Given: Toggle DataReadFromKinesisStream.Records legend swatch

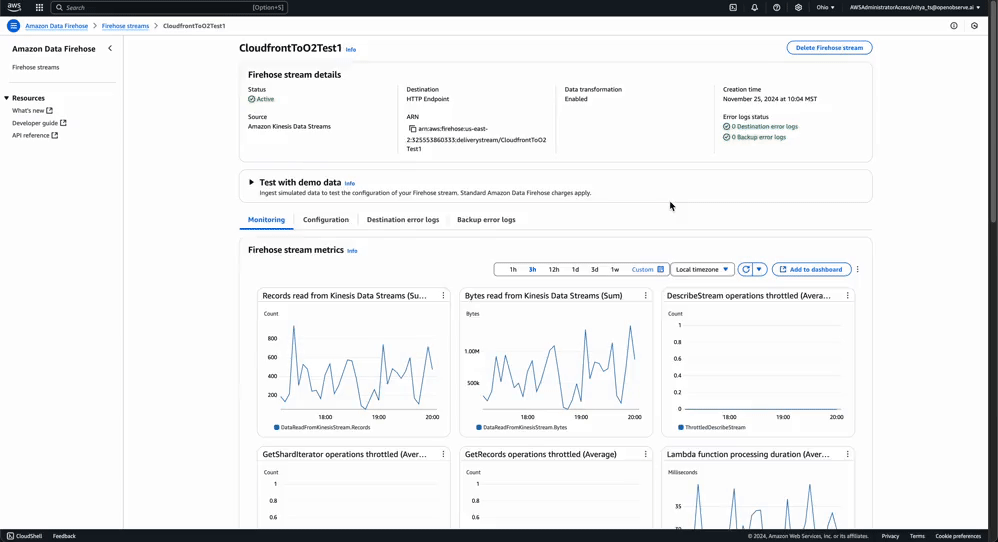Looking at the screenshot, I should pos(276,427).
